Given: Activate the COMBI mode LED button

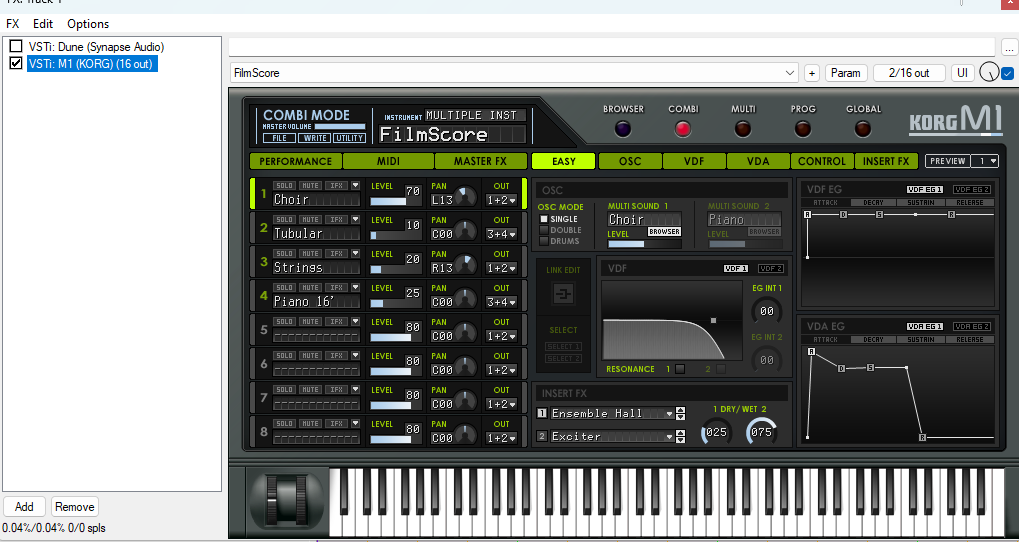Looking at the screenshot, I should [x=683, y=129].
